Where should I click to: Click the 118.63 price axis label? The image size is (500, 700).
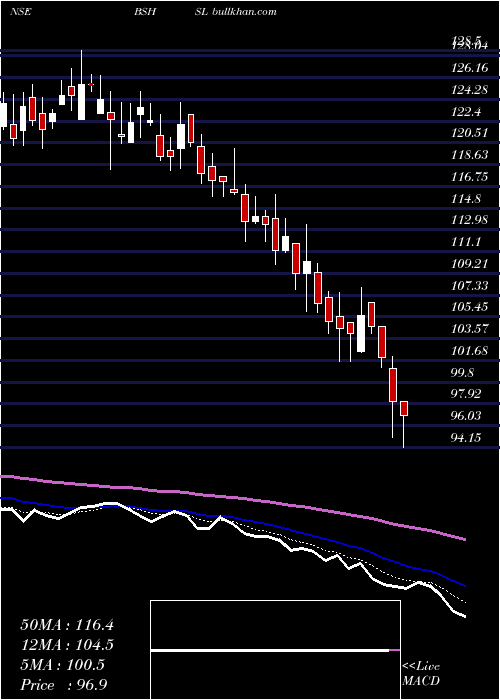470,155
